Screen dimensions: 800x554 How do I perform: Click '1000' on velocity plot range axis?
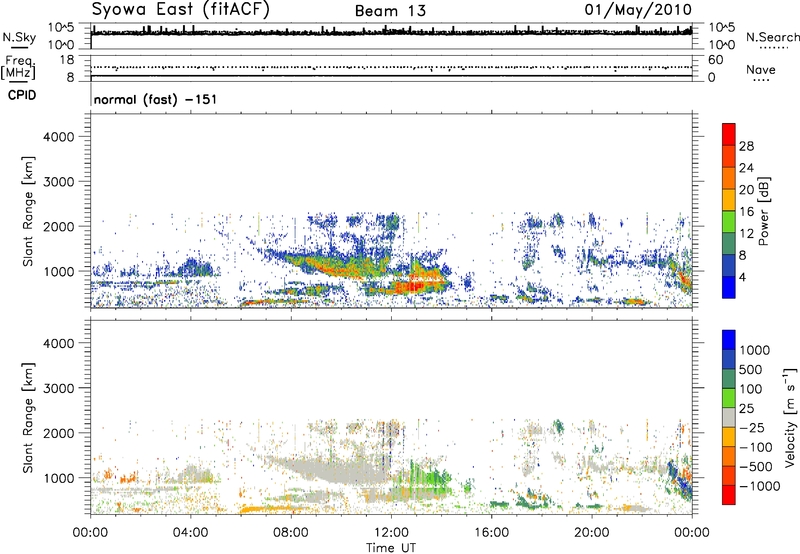[x=59, y=479]
